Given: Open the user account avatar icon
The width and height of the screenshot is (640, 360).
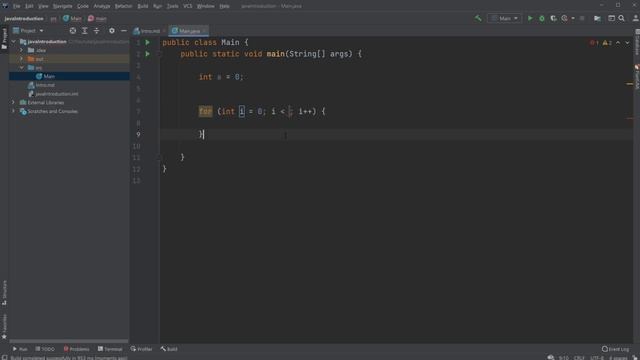Looking at the screenshot, I should click(x=635, y=18).
